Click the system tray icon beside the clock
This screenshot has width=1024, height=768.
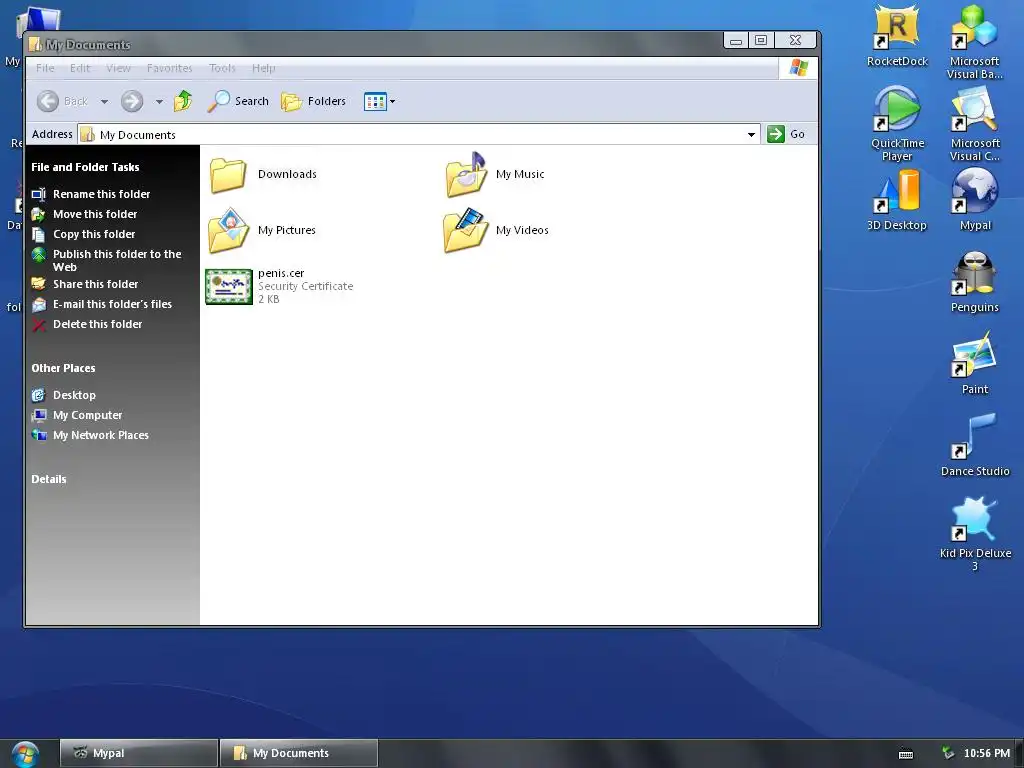(948, 753)
